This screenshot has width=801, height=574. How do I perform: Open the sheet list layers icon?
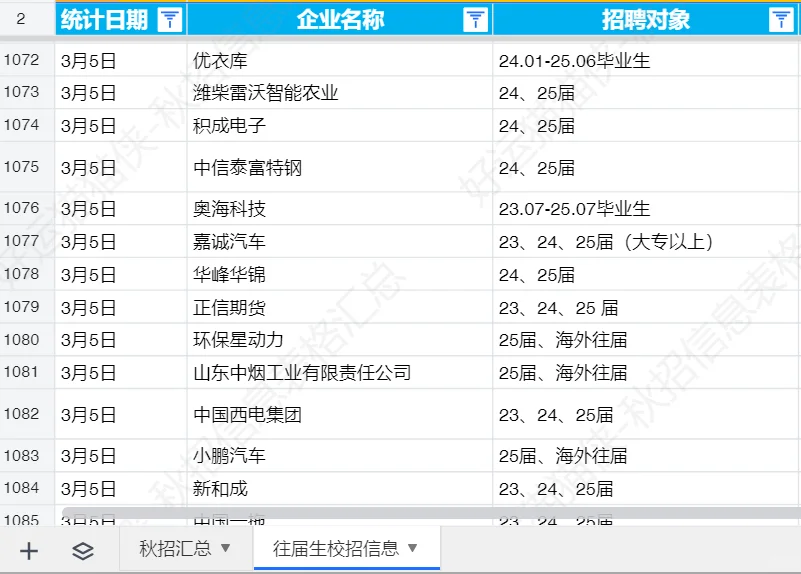pos(83,551)
